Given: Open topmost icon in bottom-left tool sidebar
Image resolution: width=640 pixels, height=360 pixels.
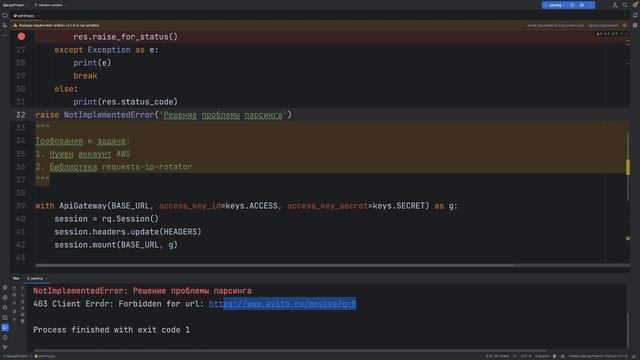Looking at the screenshot, I should tap(5, 288).
